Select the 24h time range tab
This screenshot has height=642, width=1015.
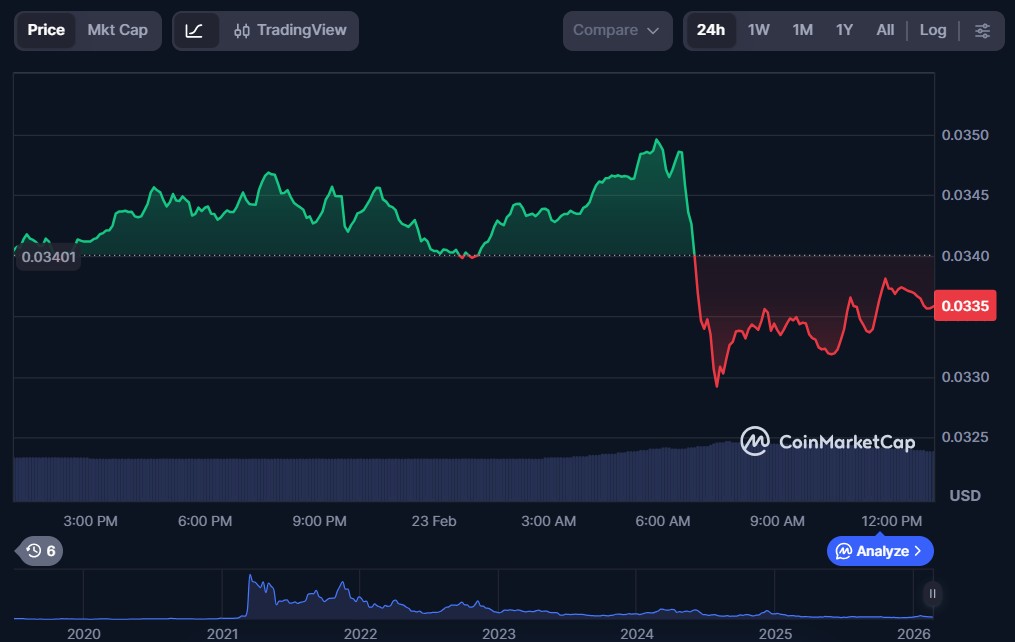[x=710, y=30]
